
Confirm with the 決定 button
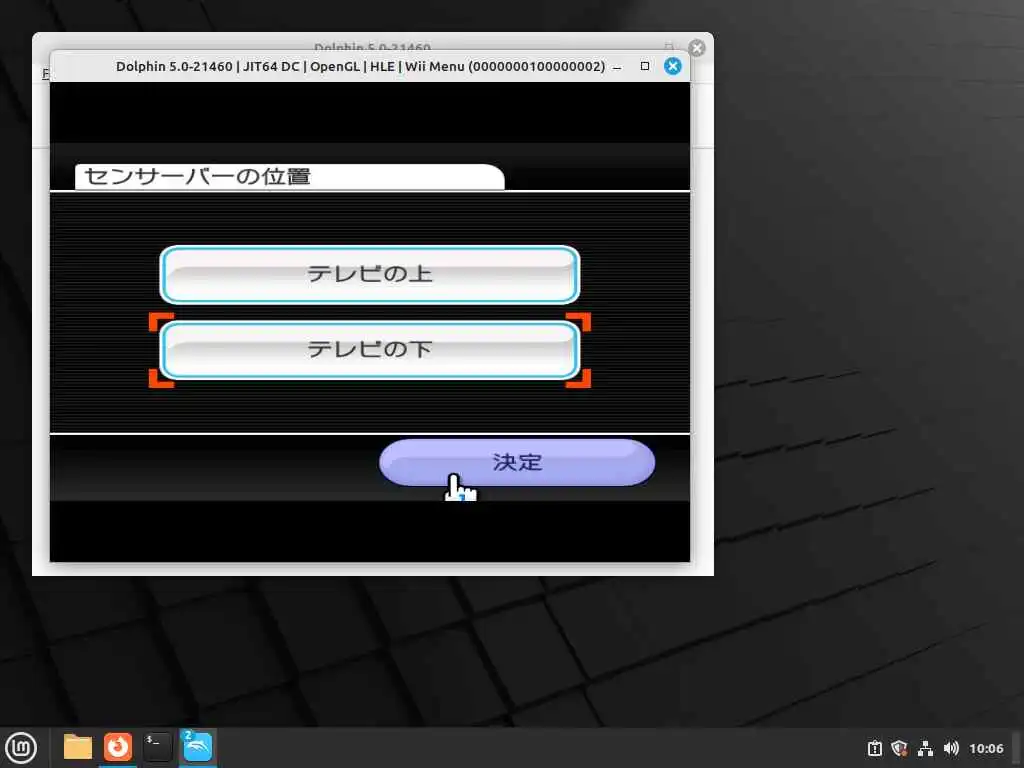point(517,462)
